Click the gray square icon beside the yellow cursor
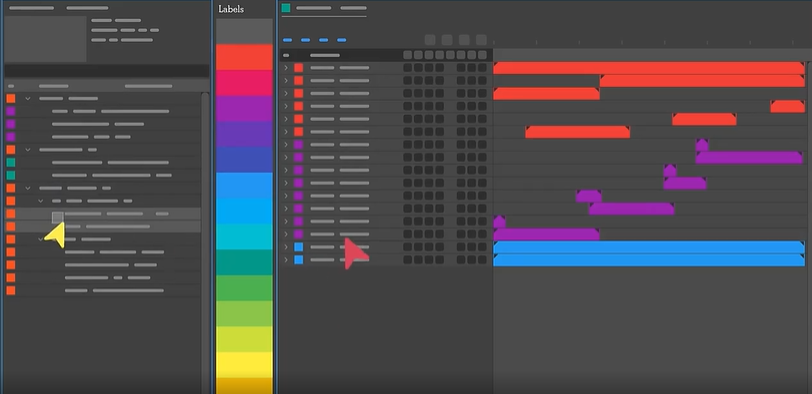Image resolution: width=812 pixels, height=394 pixels. click(x=57, y=217)
